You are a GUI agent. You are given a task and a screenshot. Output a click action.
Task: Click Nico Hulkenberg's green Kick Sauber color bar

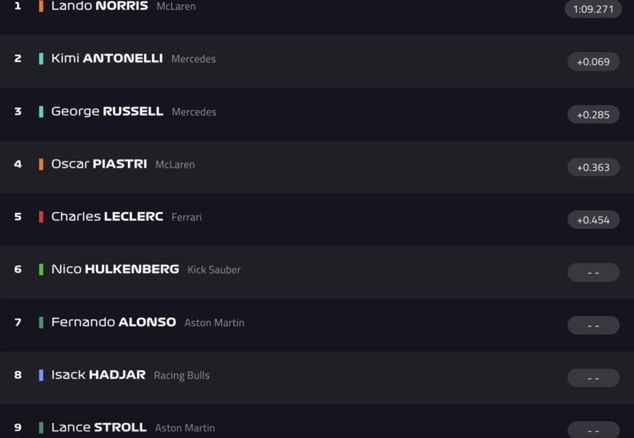coord(41,270)
